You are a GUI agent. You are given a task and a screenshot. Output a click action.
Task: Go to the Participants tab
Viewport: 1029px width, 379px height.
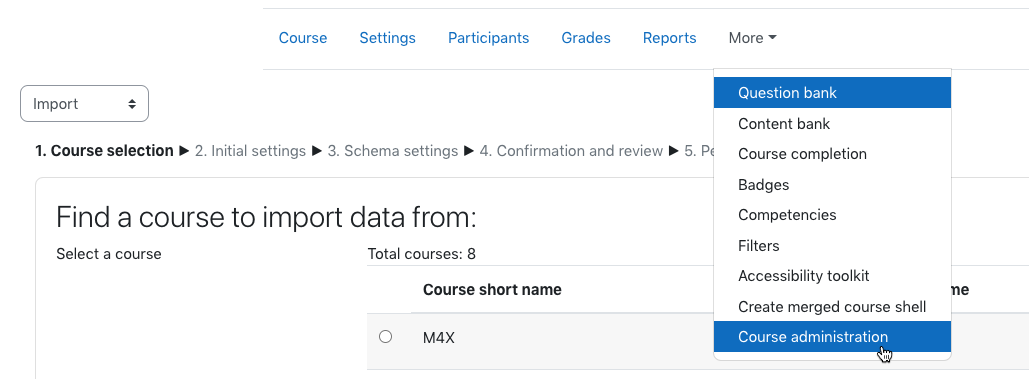click(488, 38)
